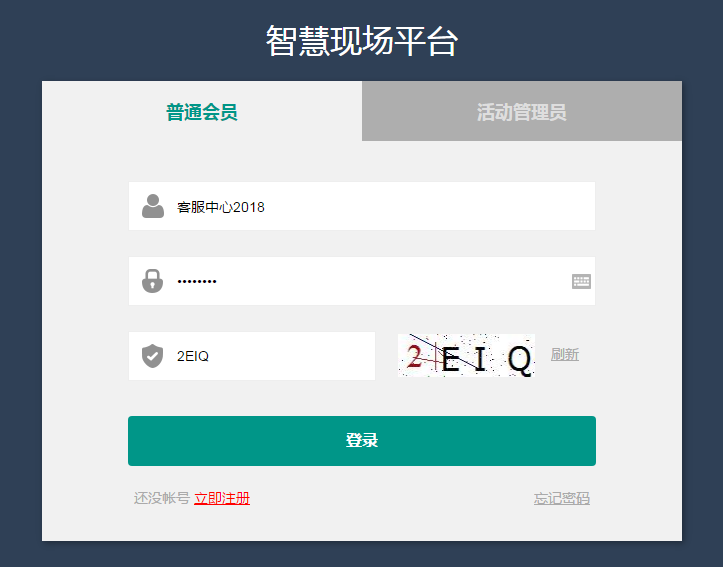Click the letter Q in the captcha image
The image size is (723, 567).
click(x=520, y=360)
